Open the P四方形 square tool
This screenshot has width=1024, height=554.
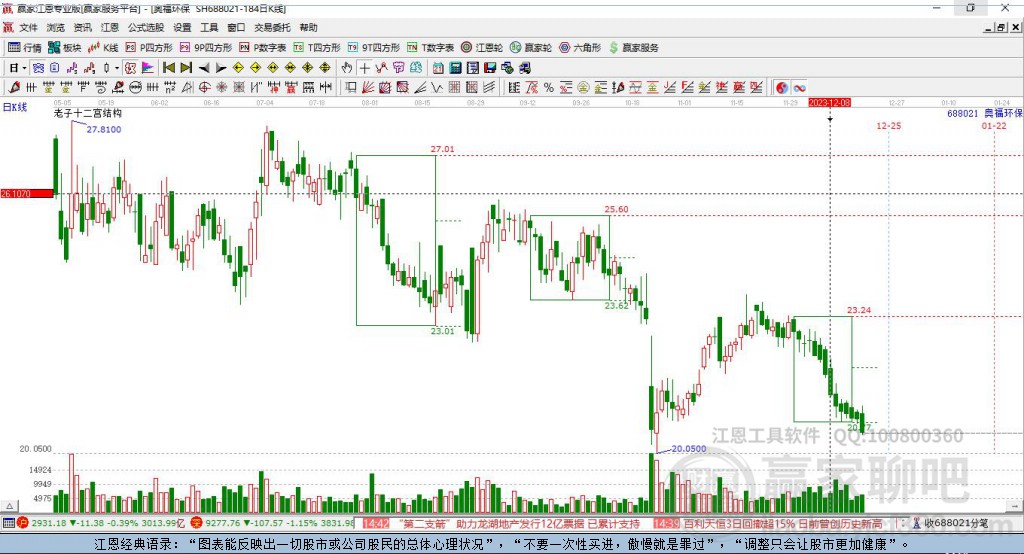(x=149, y=48)
